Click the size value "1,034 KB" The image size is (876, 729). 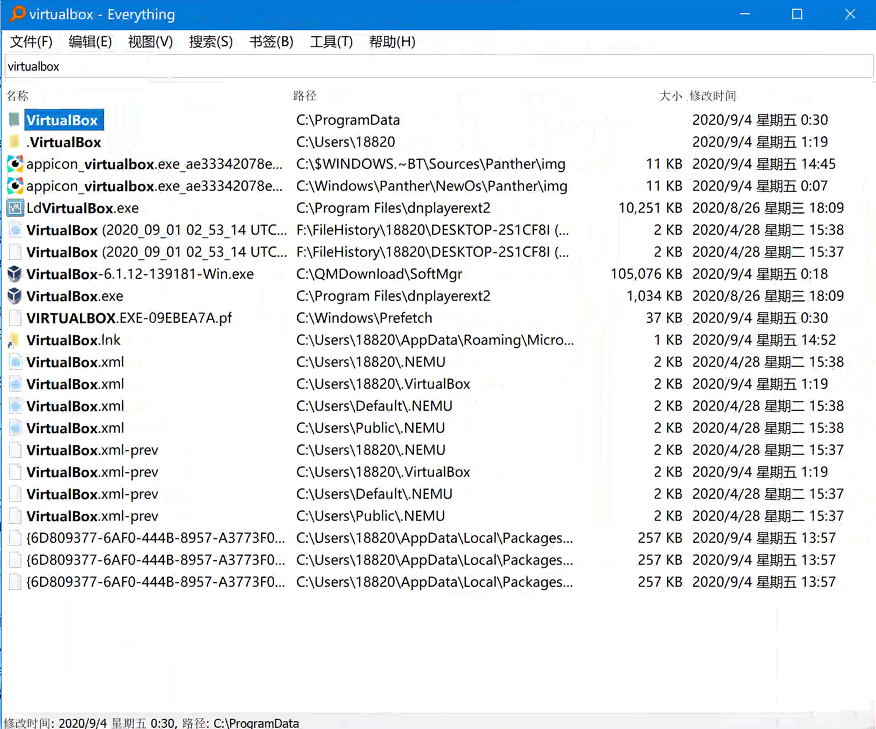(654, 296)
